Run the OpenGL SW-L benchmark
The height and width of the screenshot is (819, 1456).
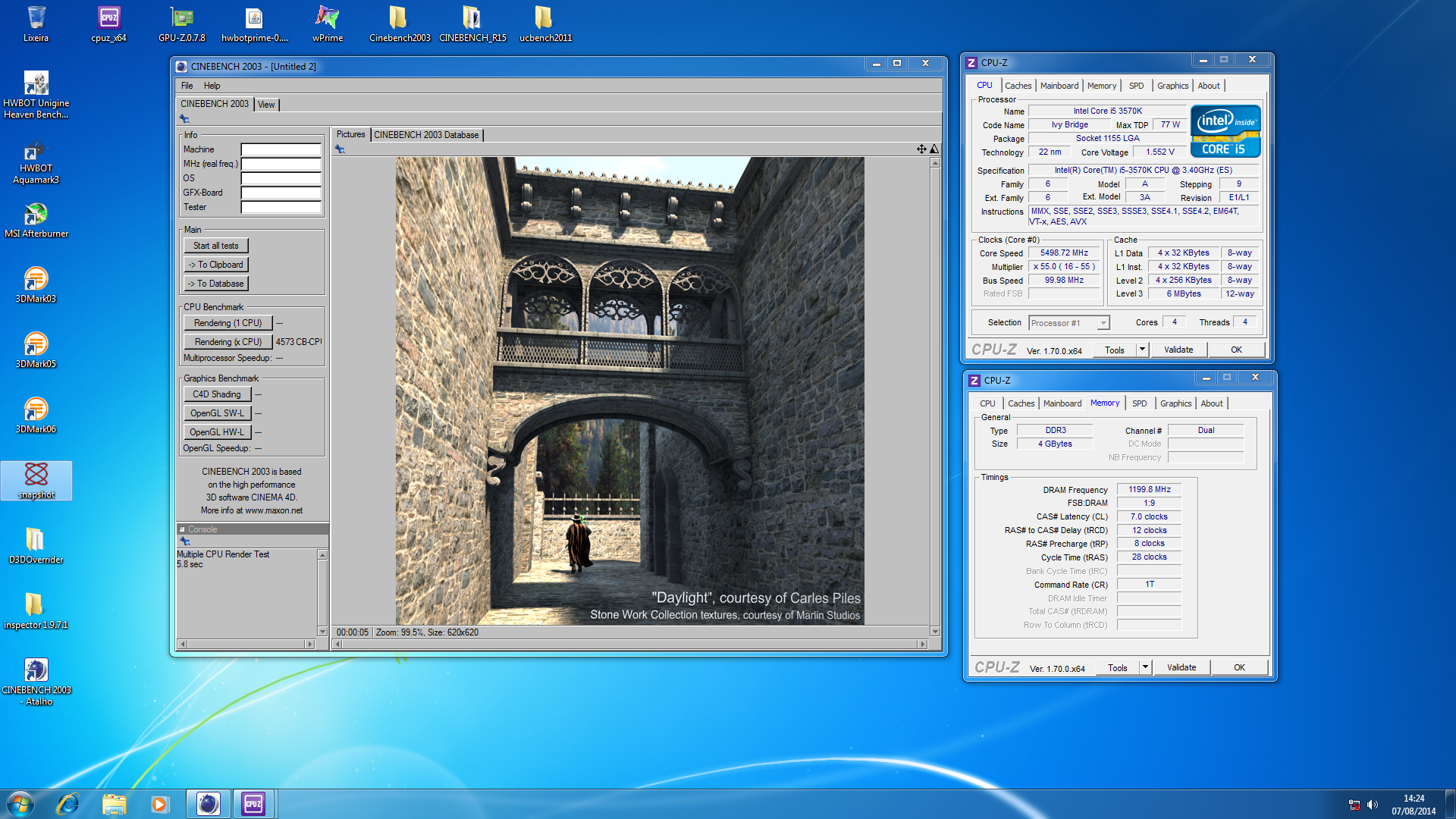click(x=216, y=413)
